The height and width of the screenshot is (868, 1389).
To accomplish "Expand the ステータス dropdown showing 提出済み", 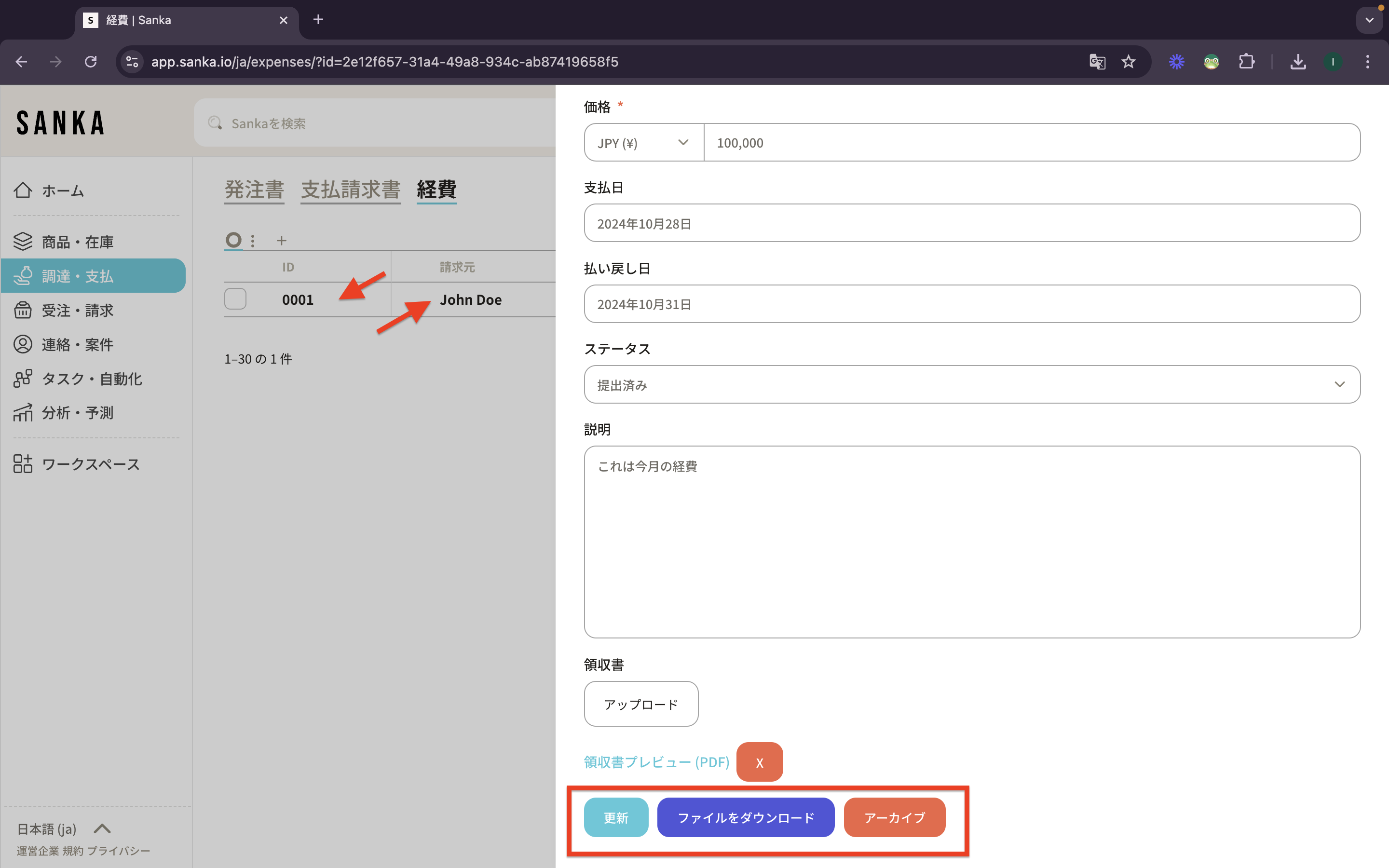I will (x=971, y=385).
